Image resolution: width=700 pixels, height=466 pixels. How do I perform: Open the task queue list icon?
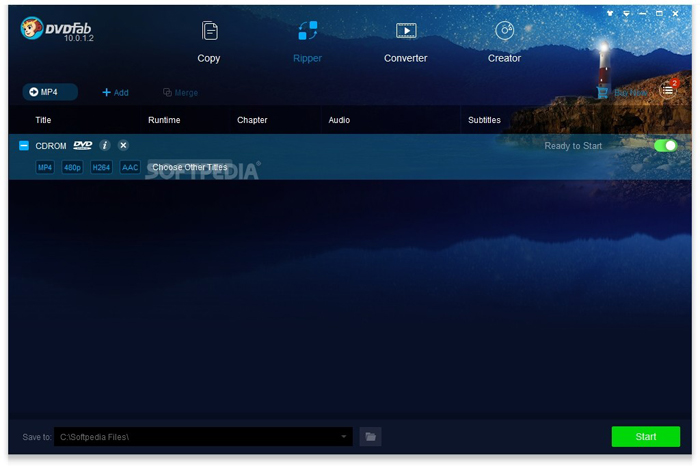(x=668, y=91)
